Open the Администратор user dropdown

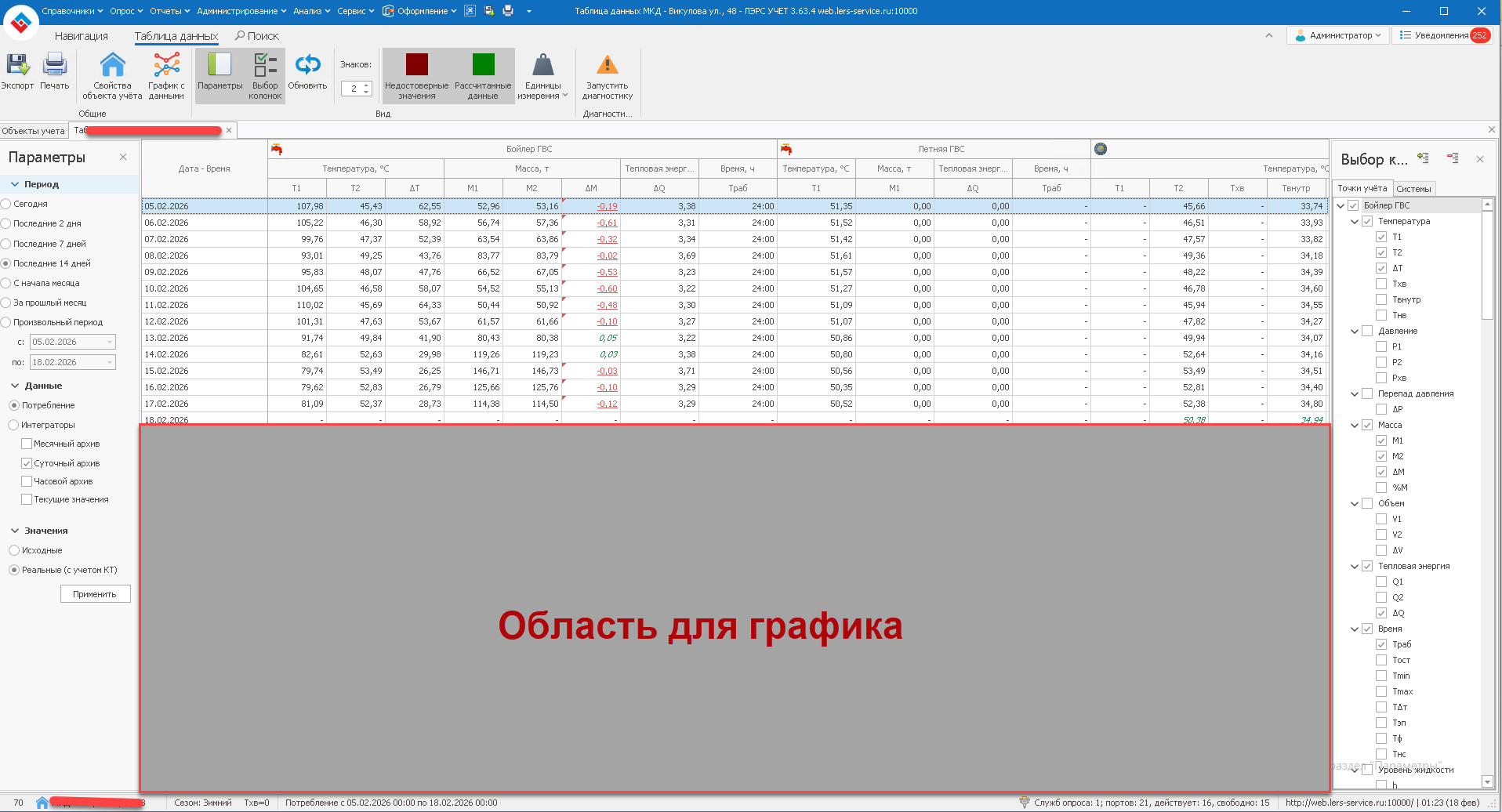tap(1338, 35)
